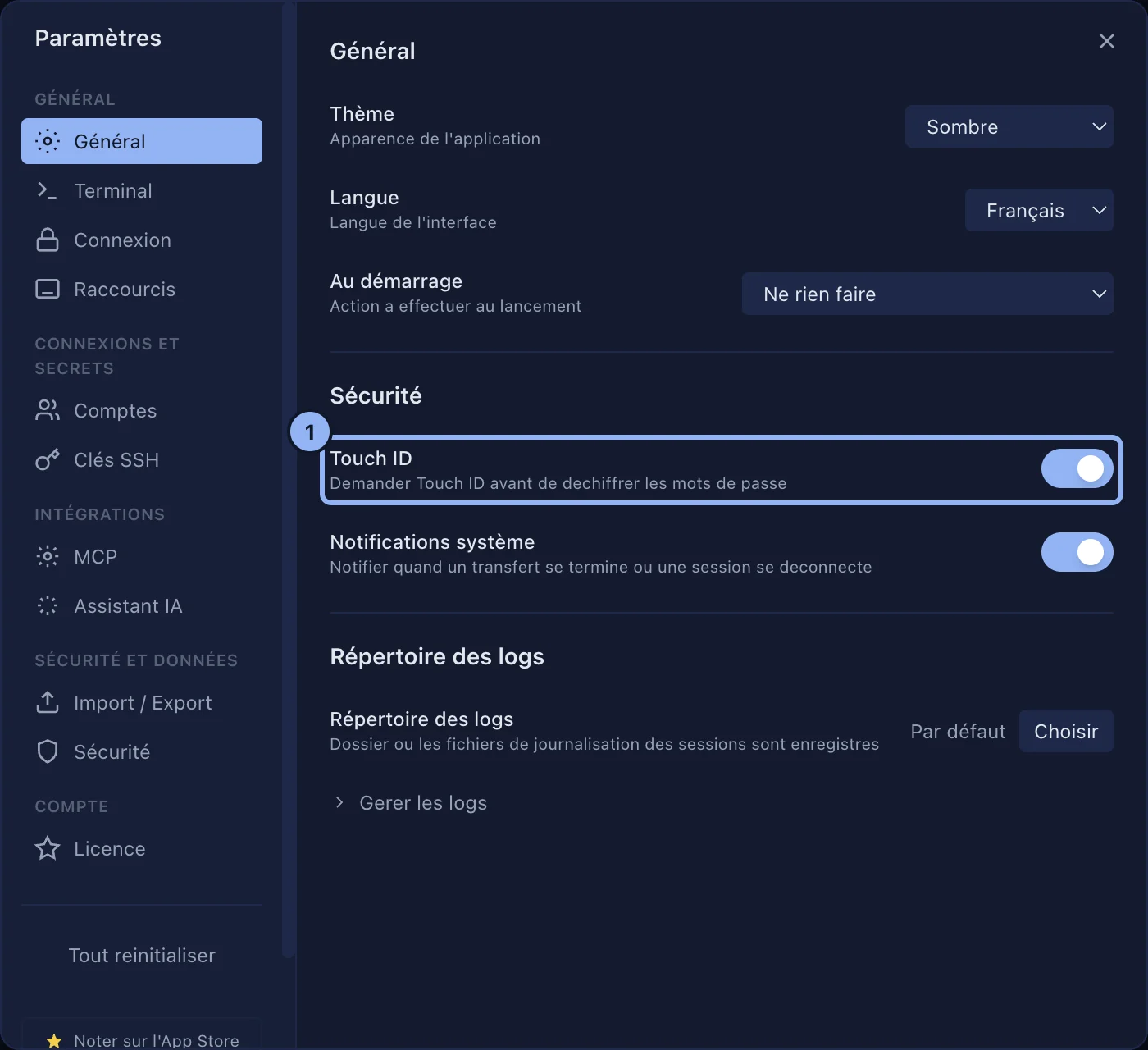Expand the Gerer les logs section
1148x1050 pixels.
[x=409, y=802]
